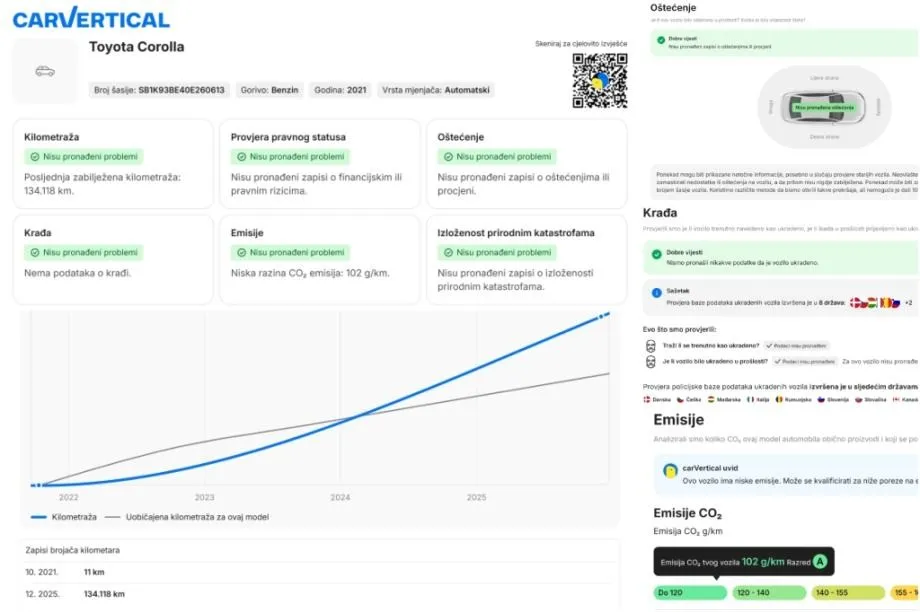
Task: Click the 'Vrsta mjenjača: Automatski' chip
Action: (436, 90)
